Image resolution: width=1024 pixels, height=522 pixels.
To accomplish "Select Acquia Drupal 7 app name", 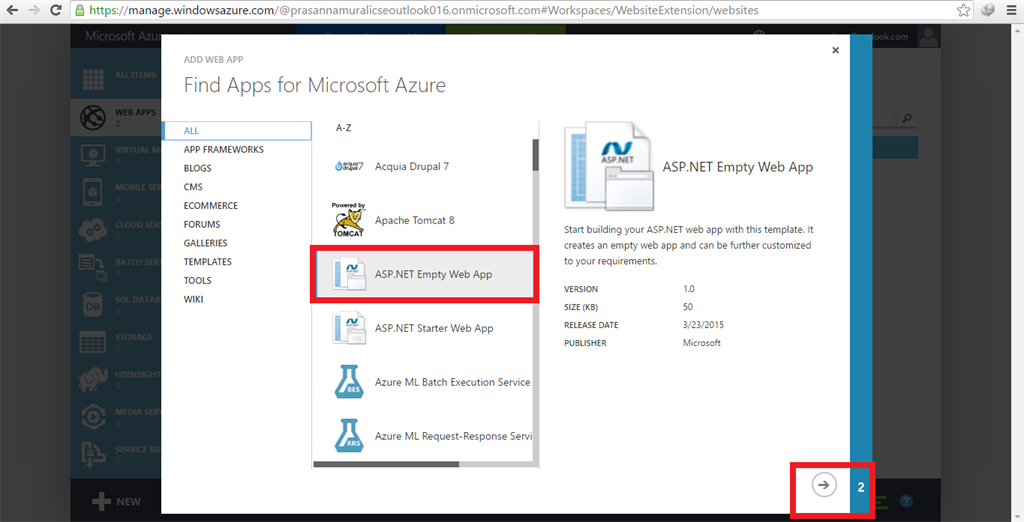I will click(411, 167).
